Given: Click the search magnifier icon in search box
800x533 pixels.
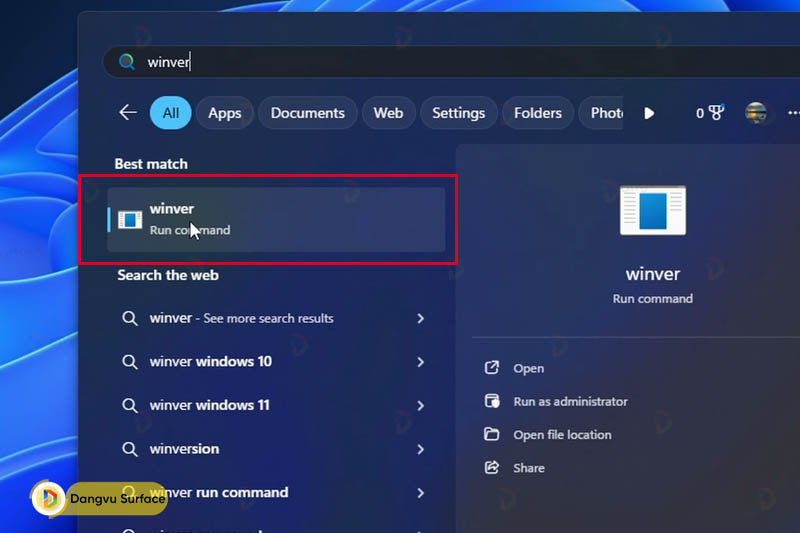Looking at the screenshot, I should 127,62.
